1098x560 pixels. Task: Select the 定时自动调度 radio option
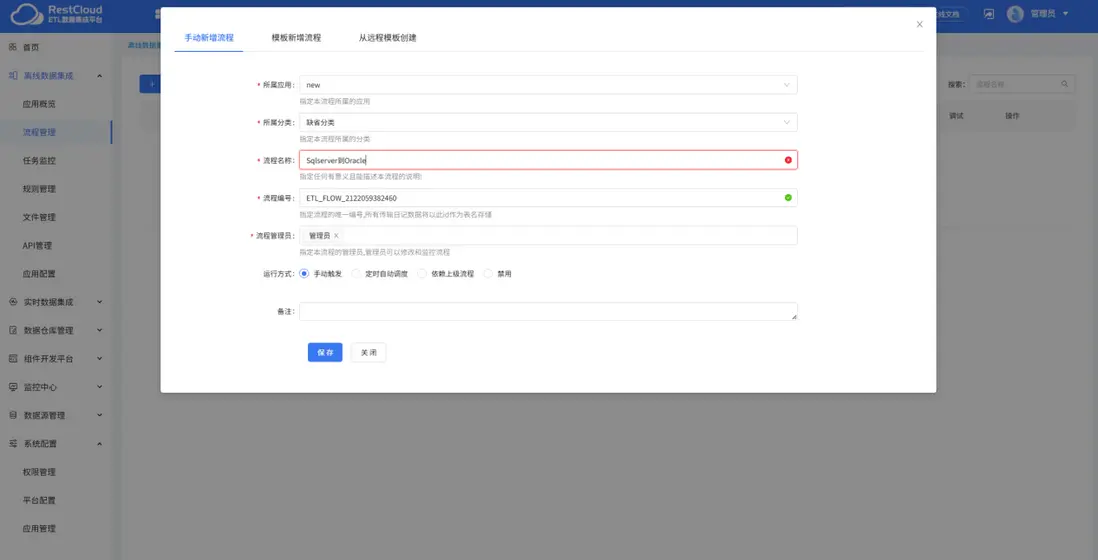(x=356, y=274)
